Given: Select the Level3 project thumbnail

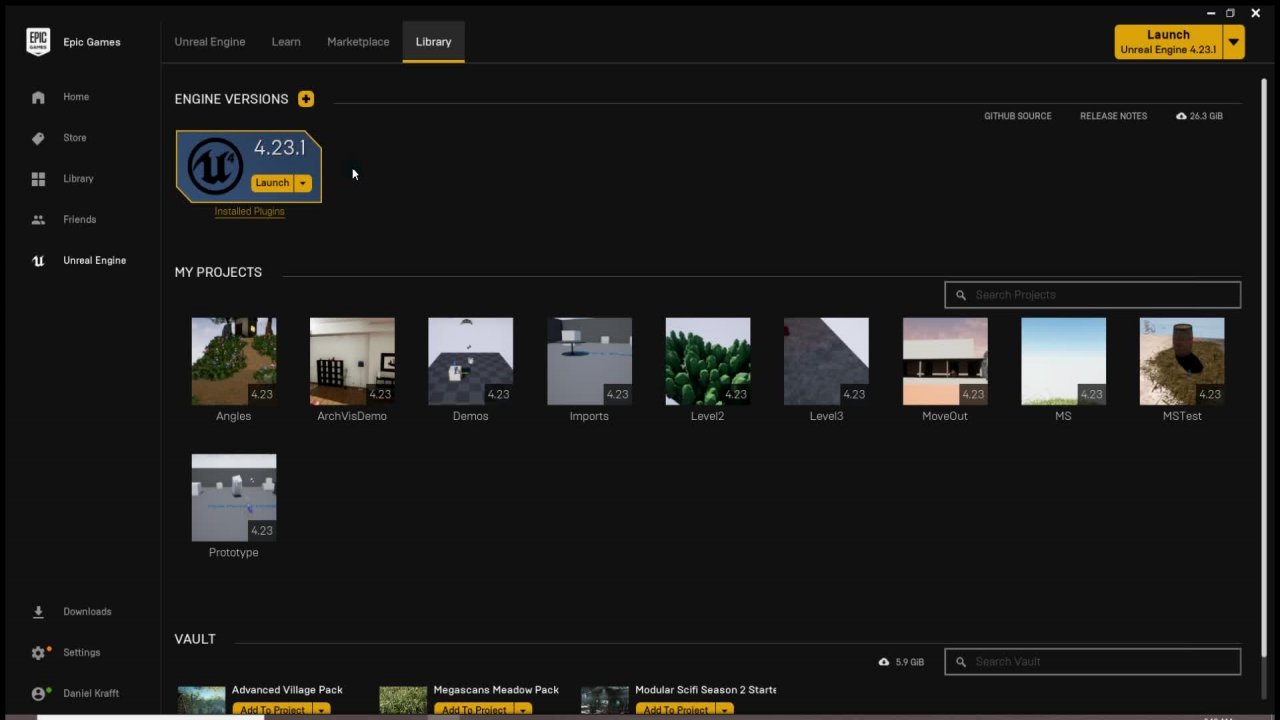Looking at the screenshot, I should pyautogui.click(x=826, y=361).
